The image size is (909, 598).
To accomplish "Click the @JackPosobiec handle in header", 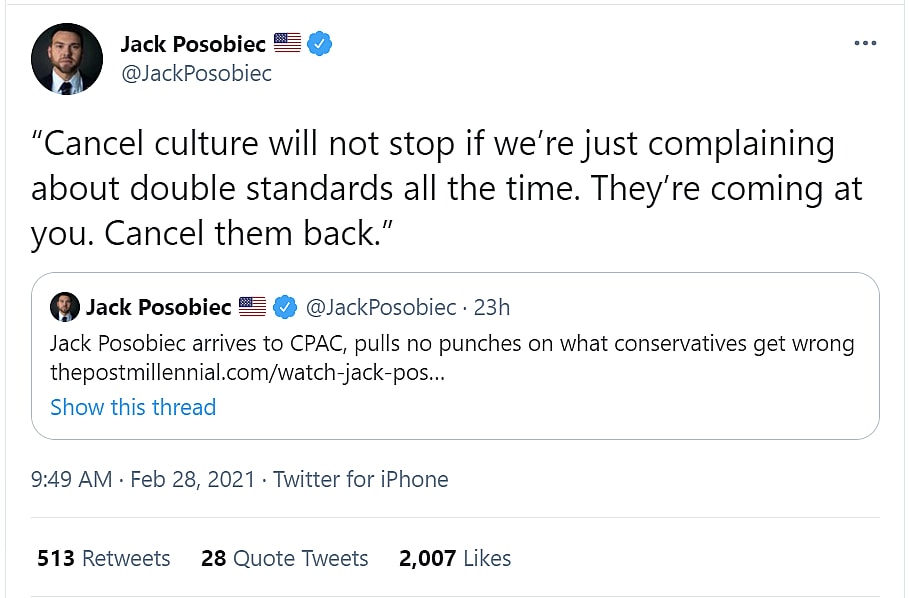I will coord(196,74).
